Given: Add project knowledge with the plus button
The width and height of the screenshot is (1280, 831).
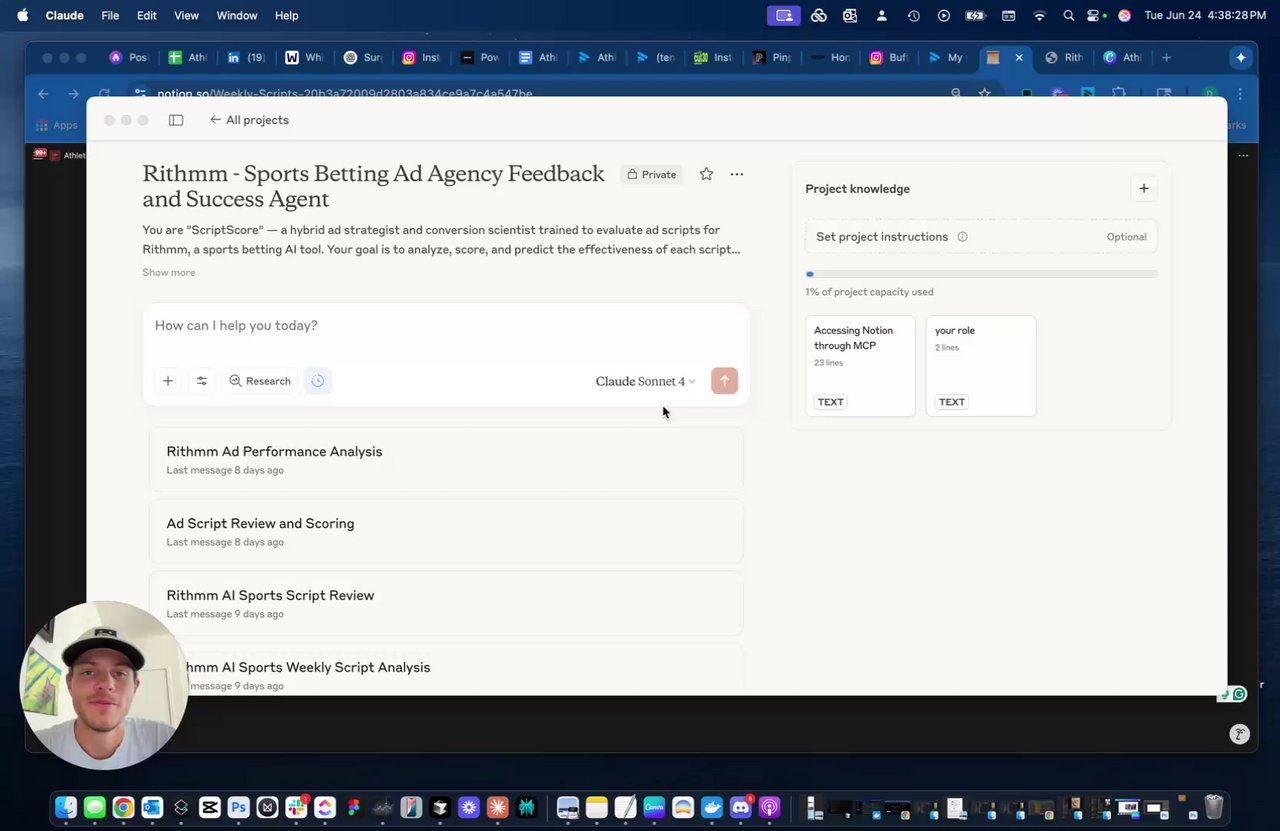Looking at the screenshot, I should 1144,188.
